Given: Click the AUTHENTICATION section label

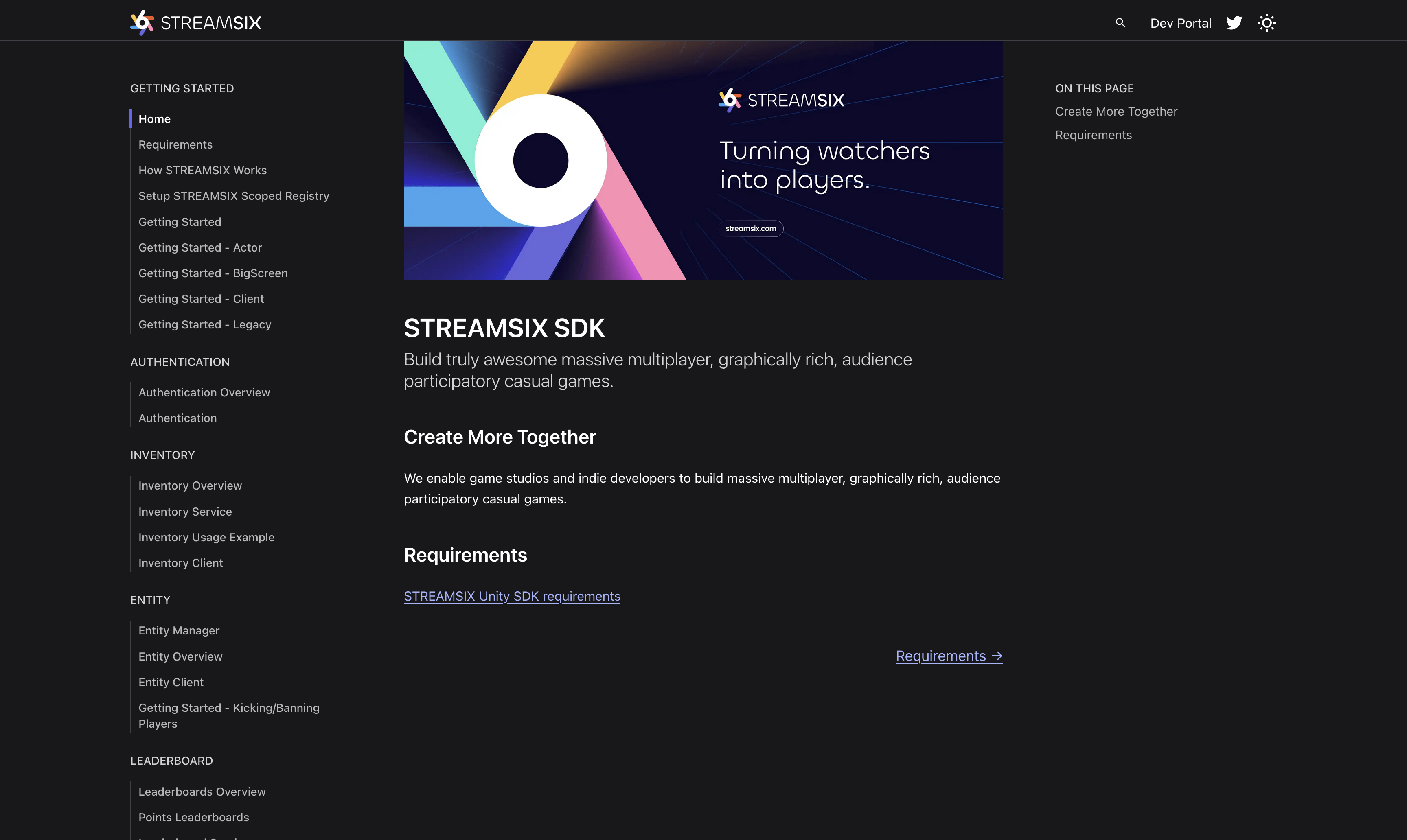Looking at the screenshot, I should (180, 362).
